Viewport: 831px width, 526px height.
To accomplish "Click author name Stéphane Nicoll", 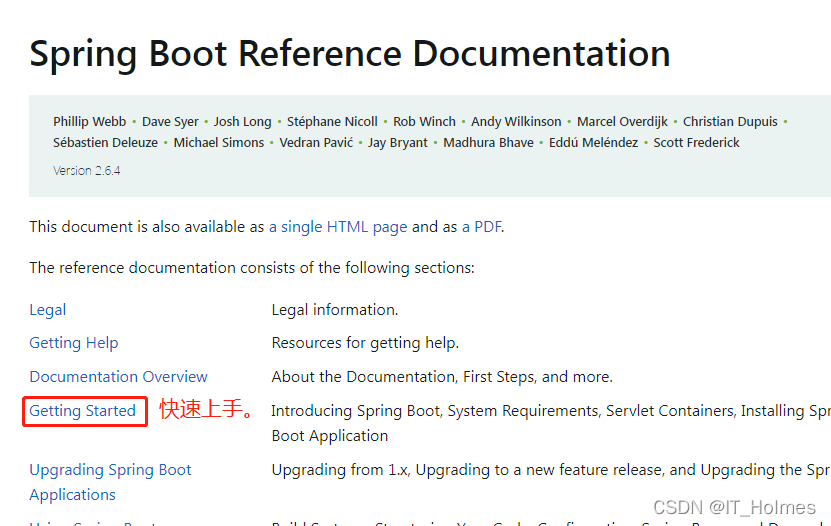I will click(x=332, y=122).
